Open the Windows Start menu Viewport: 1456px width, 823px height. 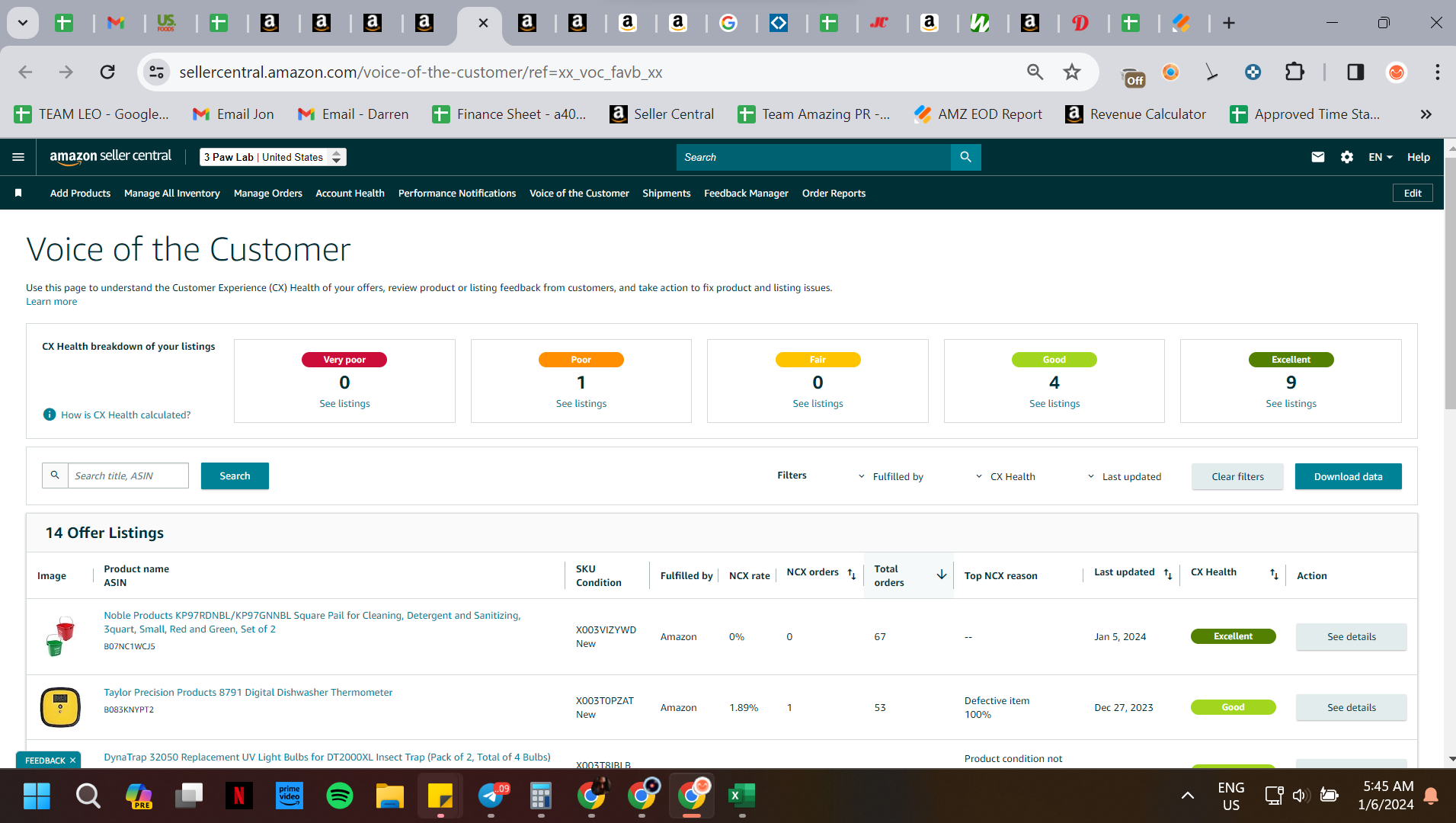37,796
